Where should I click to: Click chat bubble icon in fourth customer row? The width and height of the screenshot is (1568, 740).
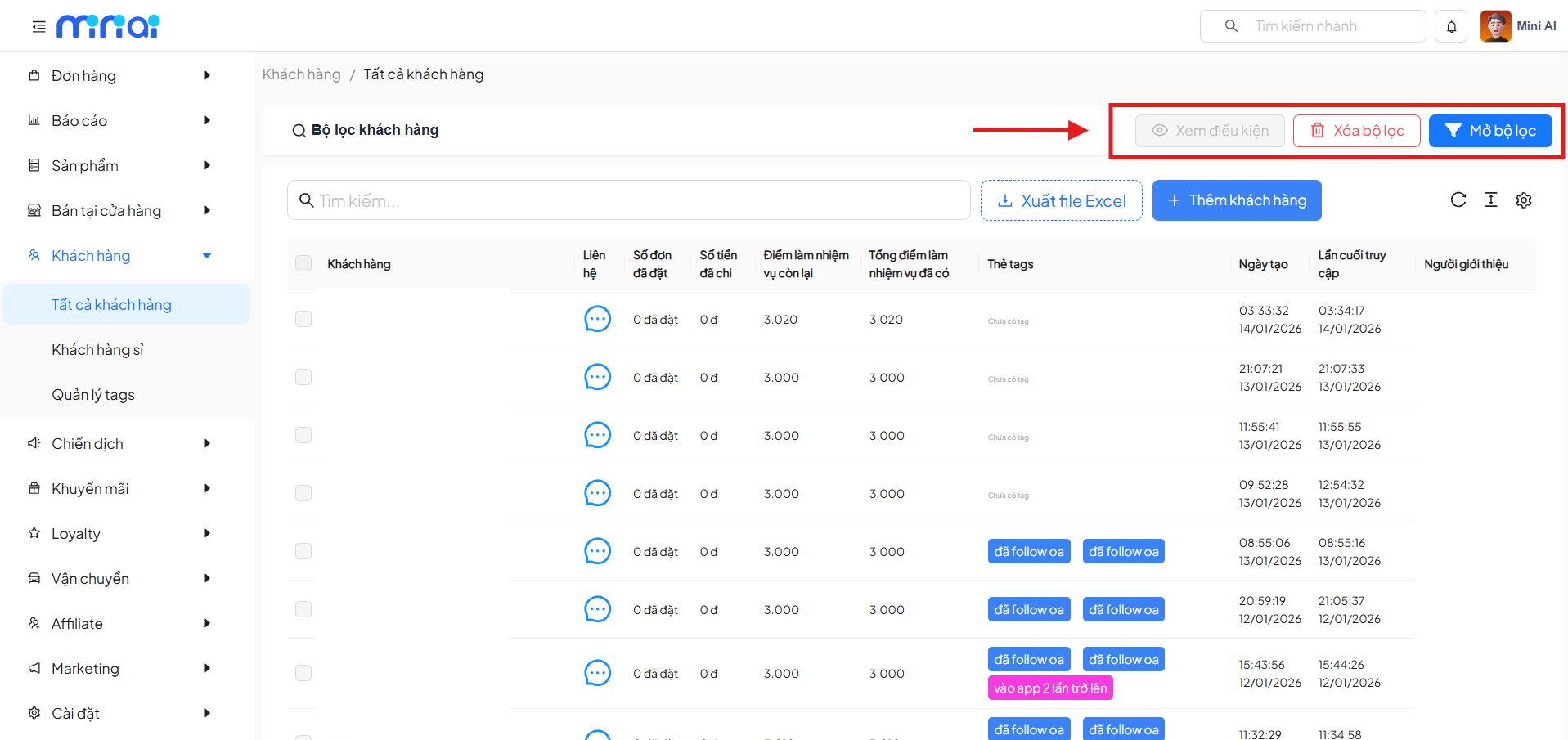click(597, 493)
